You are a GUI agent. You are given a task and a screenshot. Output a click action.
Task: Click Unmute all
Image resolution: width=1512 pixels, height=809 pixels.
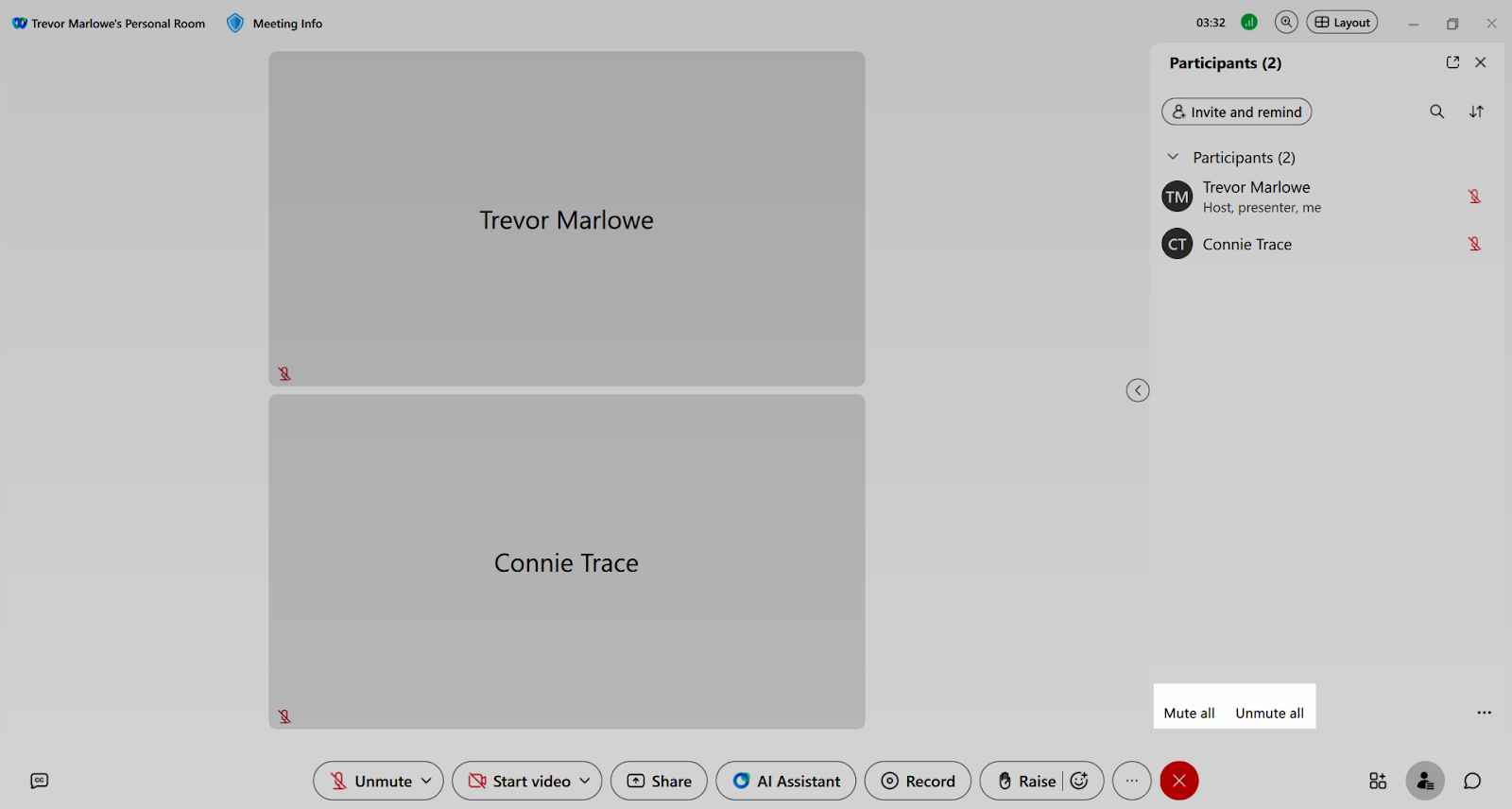click(x=1269, y=713)
